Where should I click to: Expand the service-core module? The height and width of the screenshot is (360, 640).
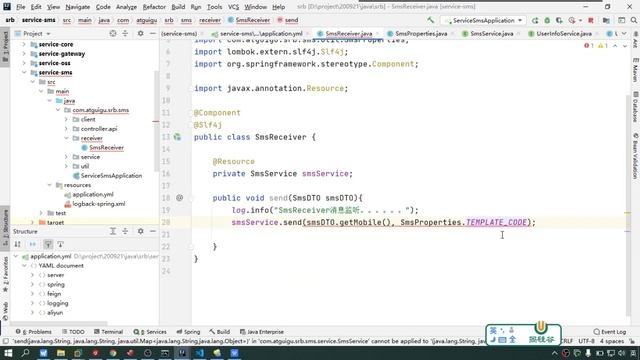pyautogui.click(x=24, y=44)
